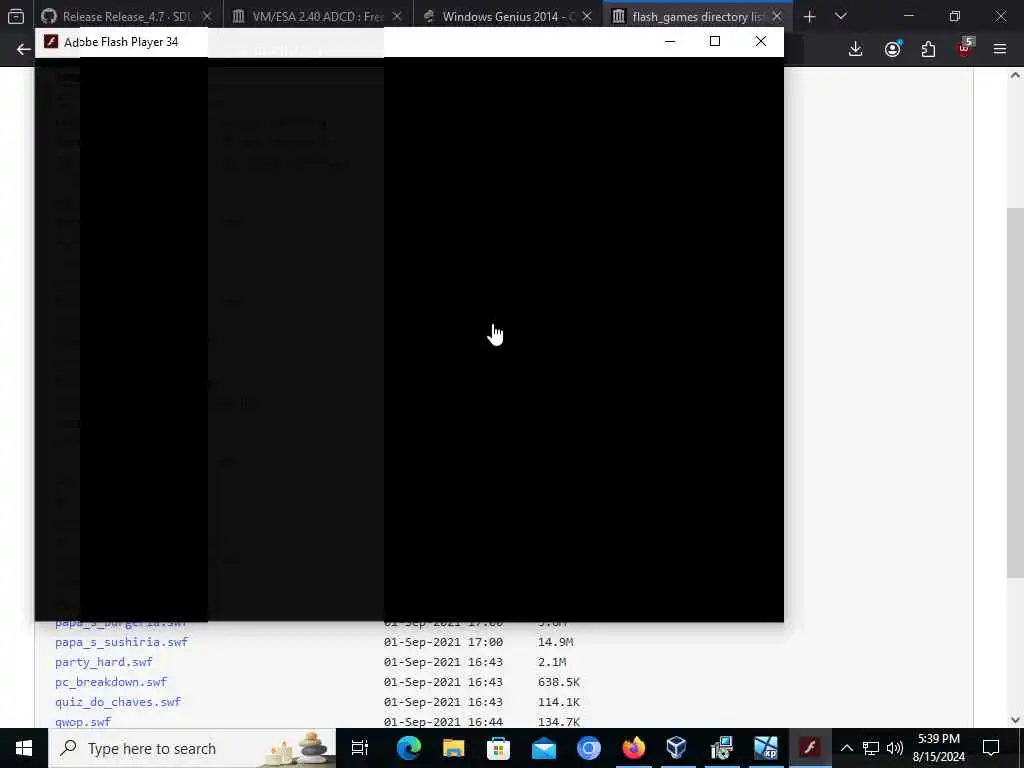
Task: Expand the list all tabs chevron
Action: (841, 16)
